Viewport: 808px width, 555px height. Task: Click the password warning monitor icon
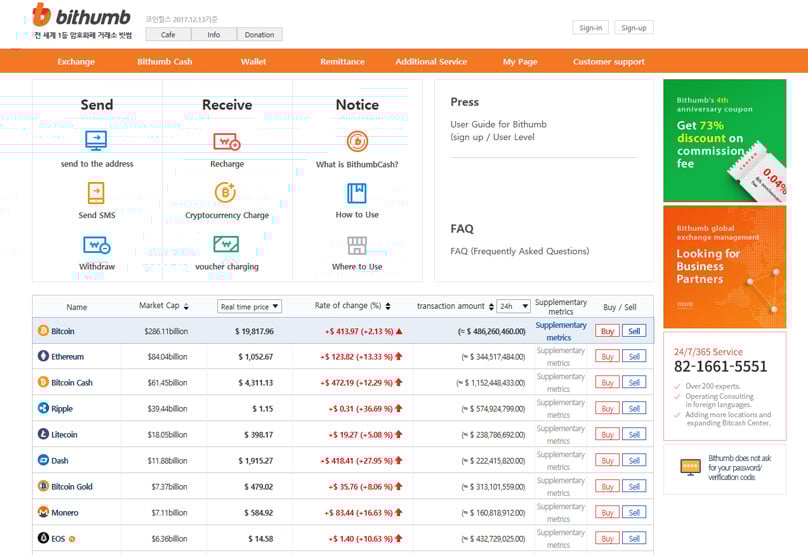690,467
